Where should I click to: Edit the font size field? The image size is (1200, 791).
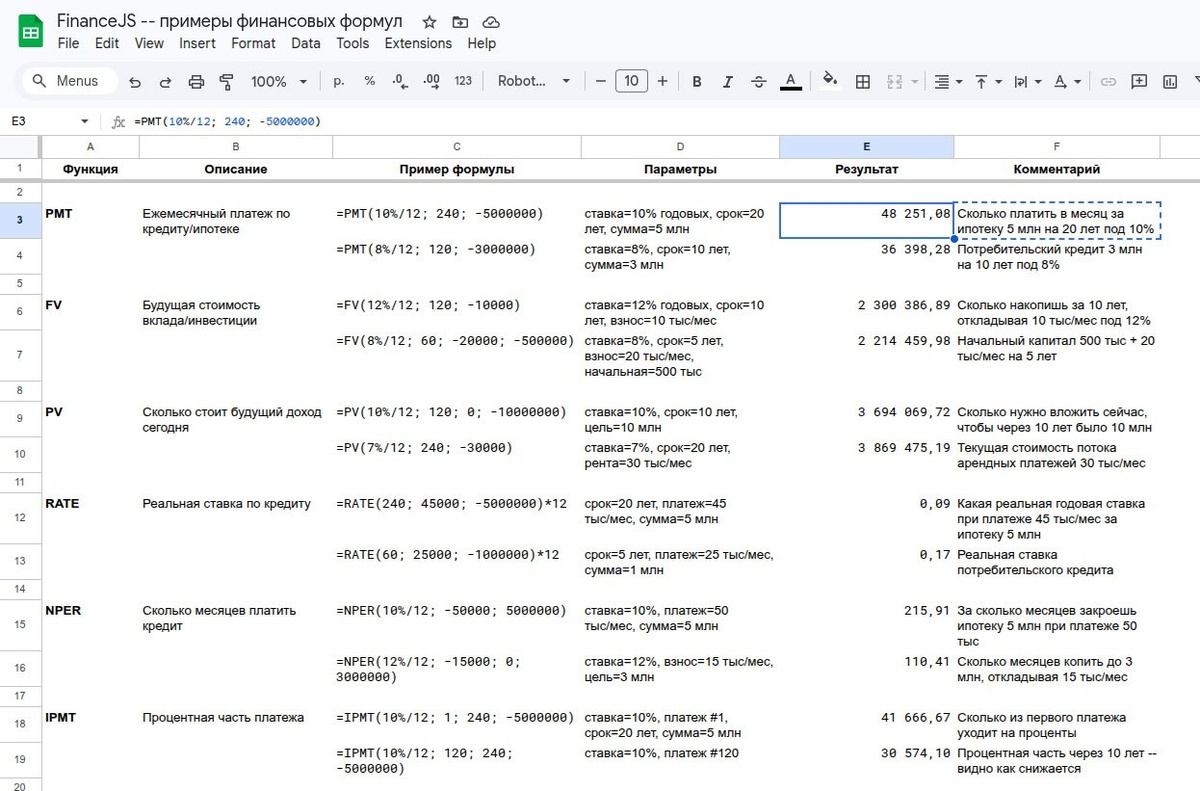(631, 81)
